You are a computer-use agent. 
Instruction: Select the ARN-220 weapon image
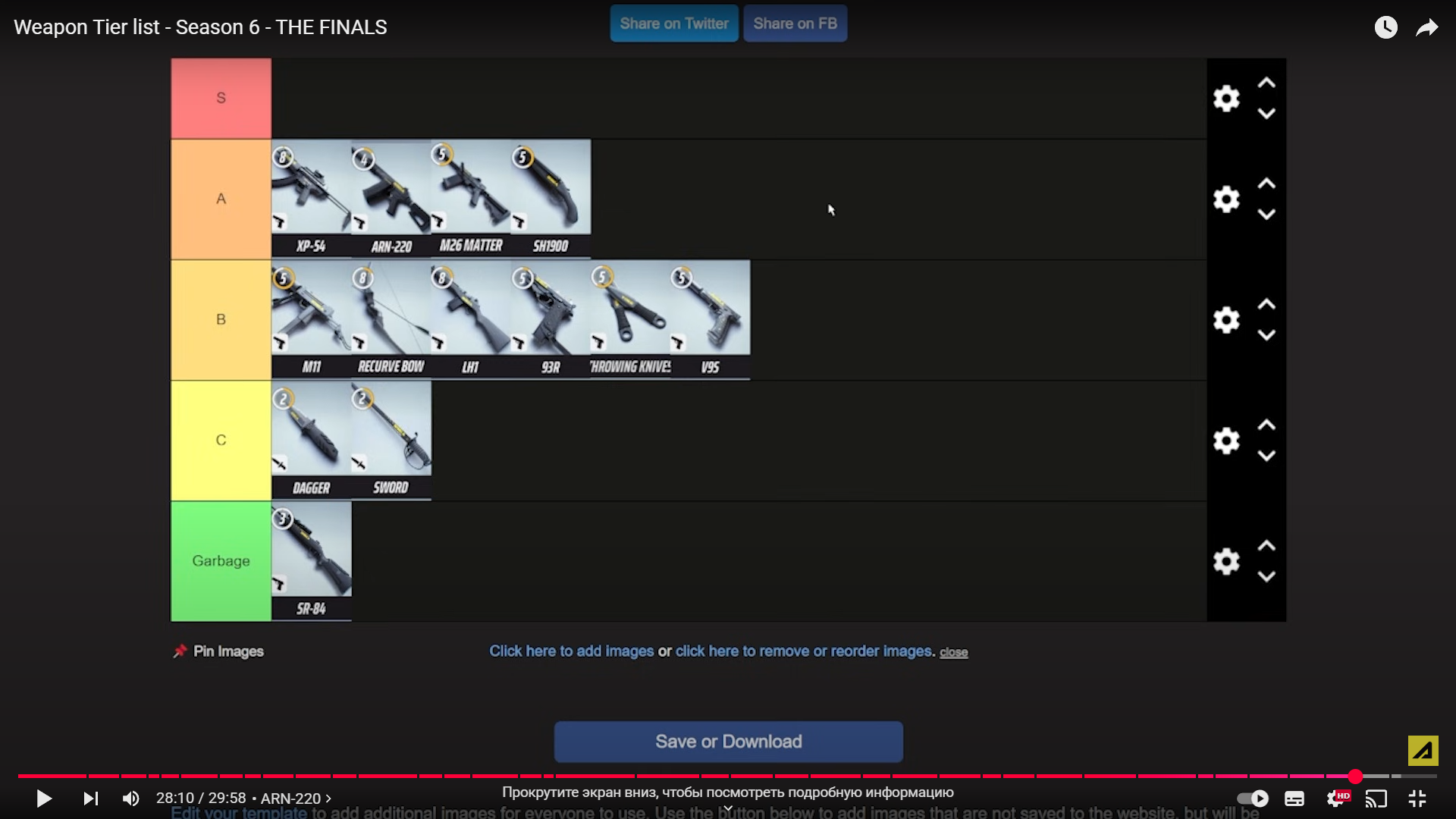(391, 199)
